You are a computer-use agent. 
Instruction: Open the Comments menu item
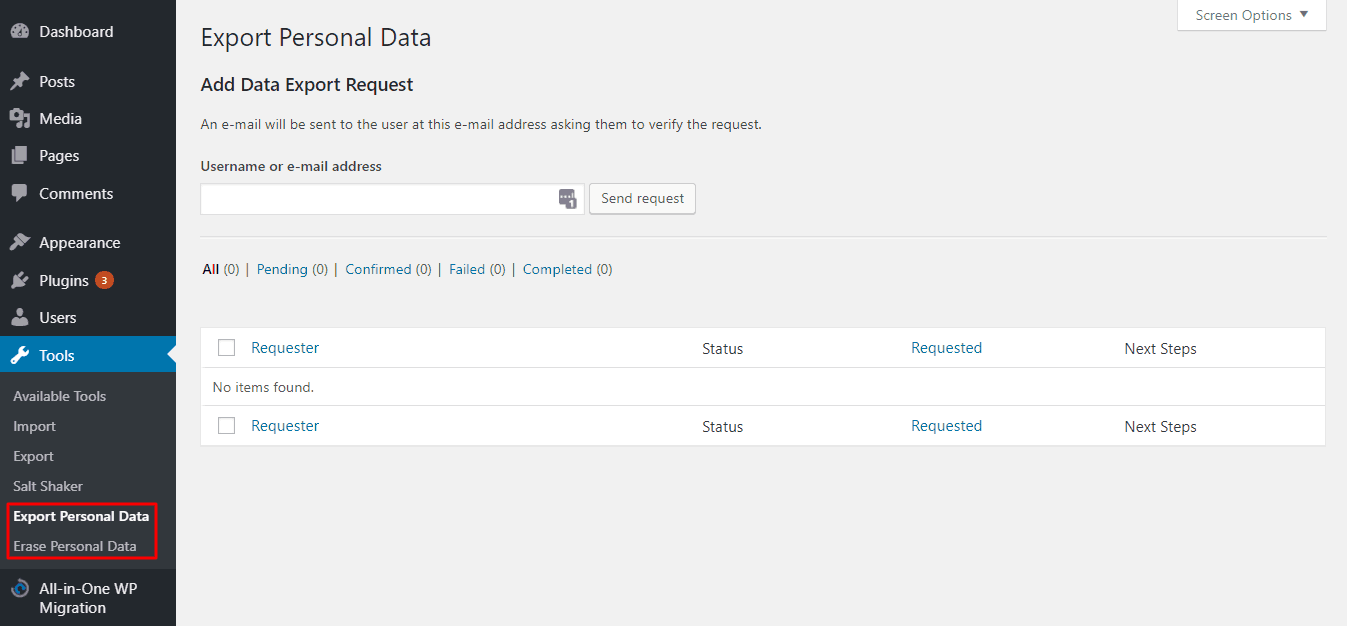tap(76, 194)
